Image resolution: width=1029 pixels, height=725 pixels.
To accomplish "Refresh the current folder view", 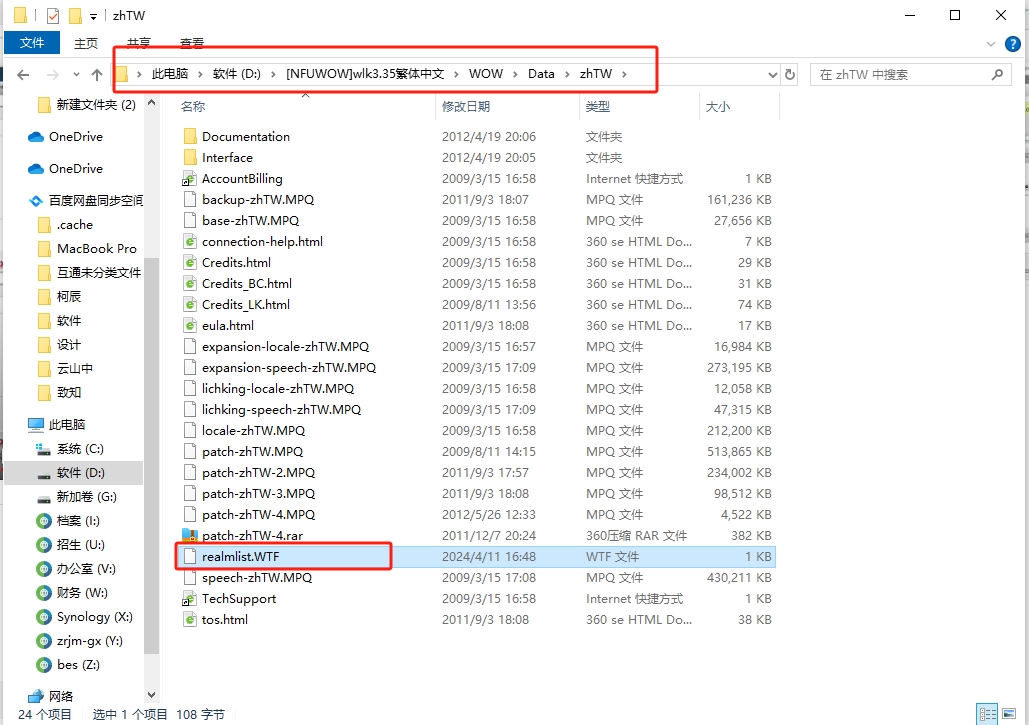I will [x=790, y=75].
